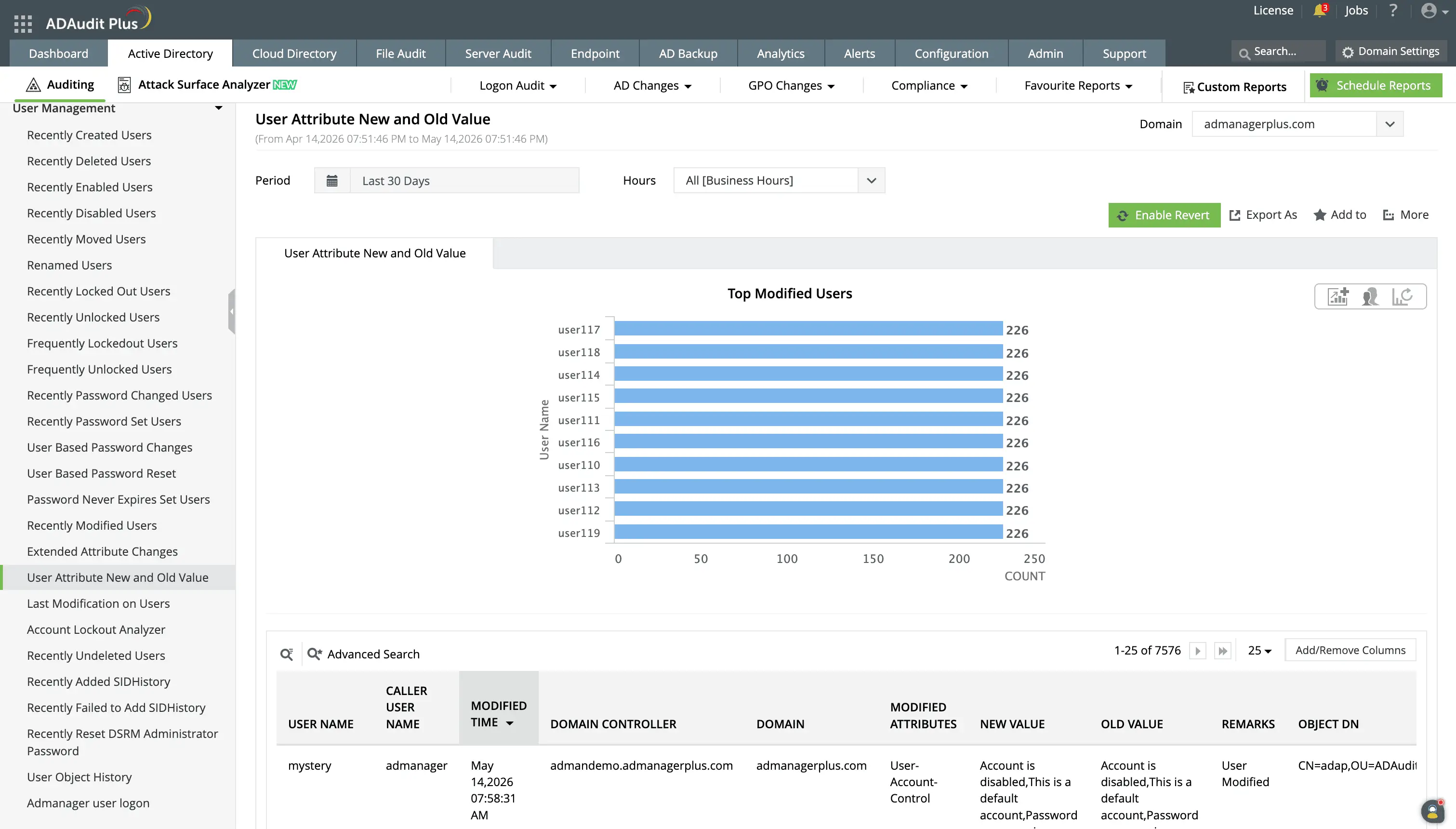Open User Object History report

79,776
